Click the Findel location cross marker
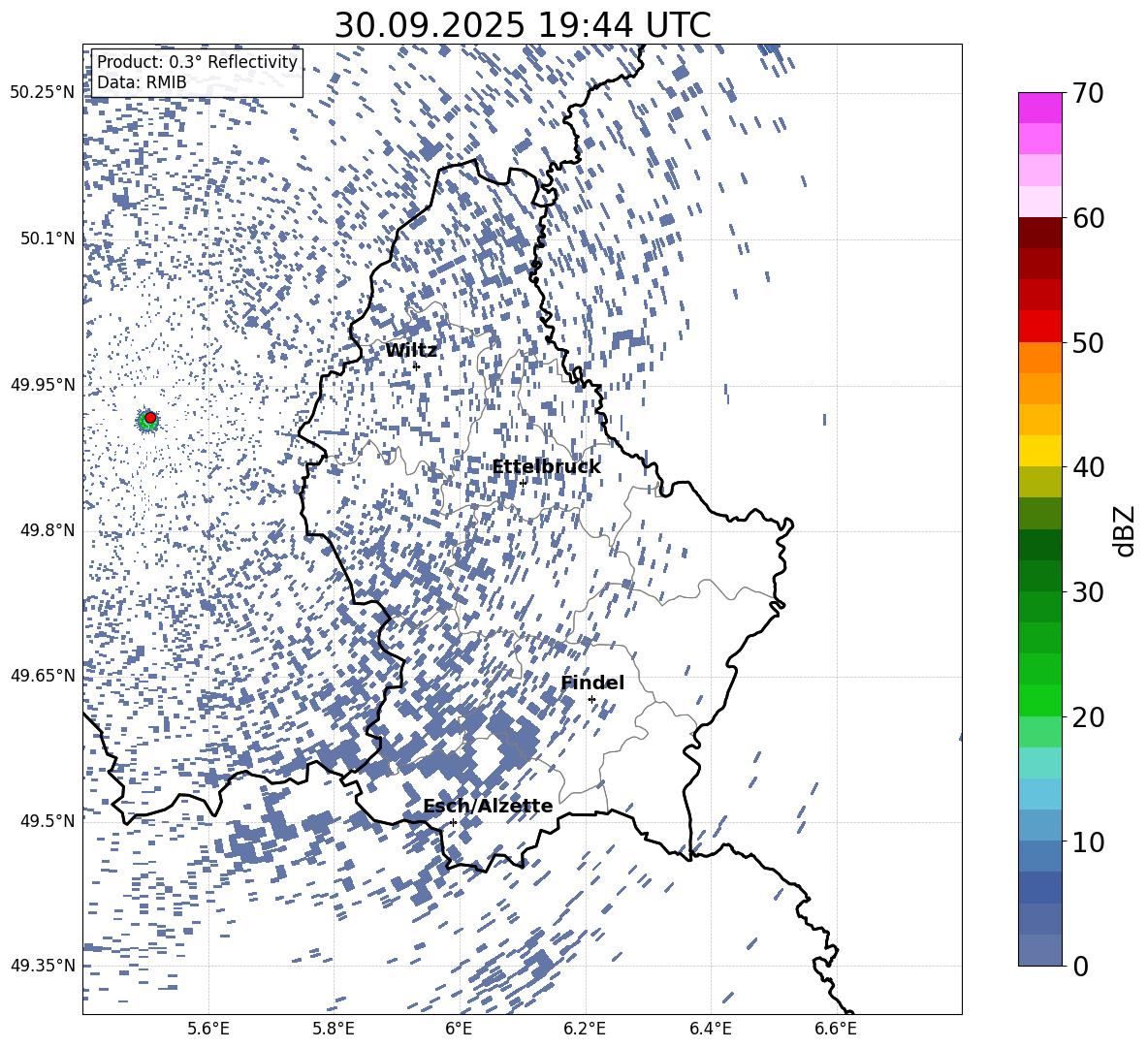 (x=591, y=699)
